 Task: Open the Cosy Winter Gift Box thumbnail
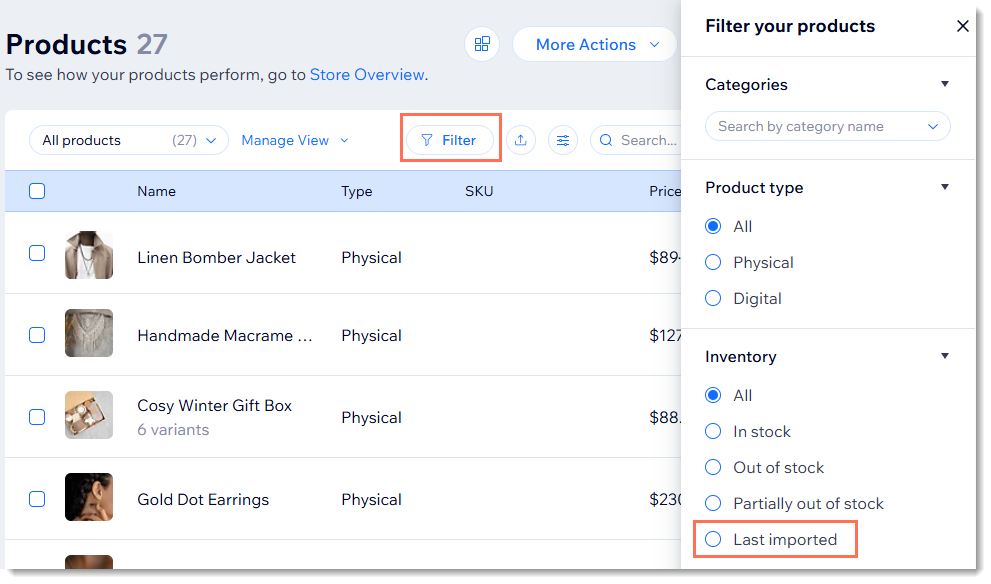[89, 415]
